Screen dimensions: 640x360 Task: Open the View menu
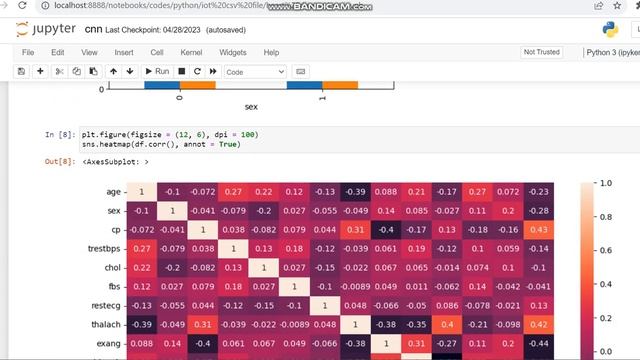pos(89,52)
